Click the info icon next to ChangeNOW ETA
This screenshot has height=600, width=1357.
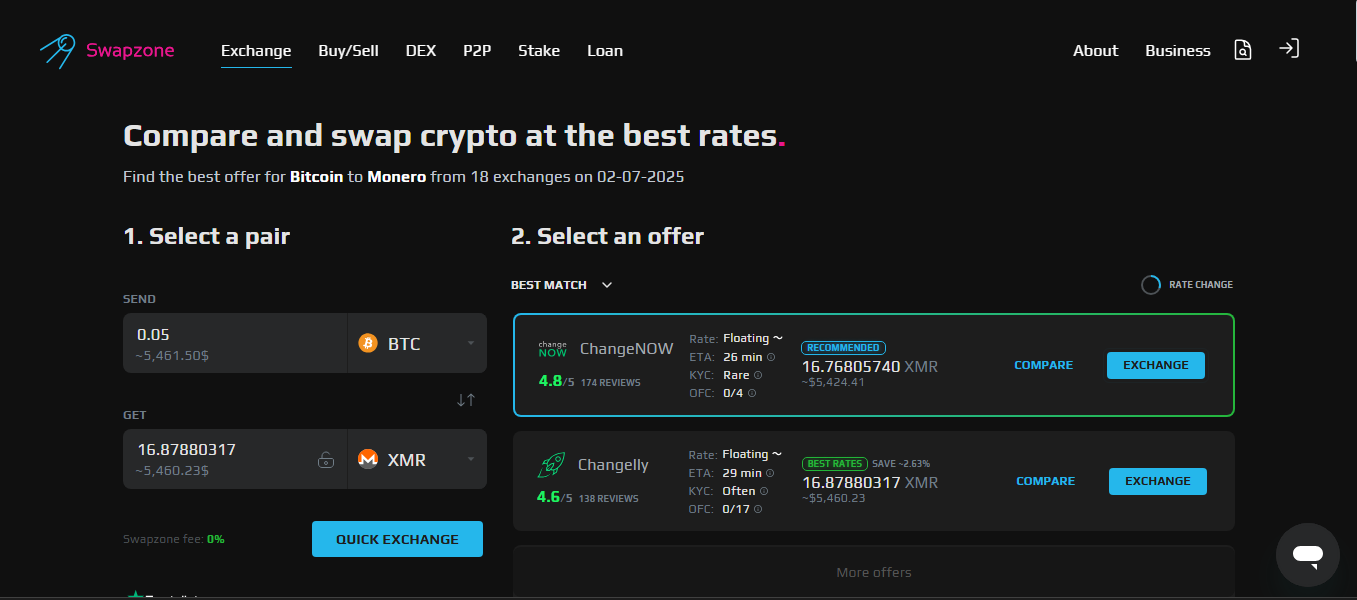pos(771,357)
